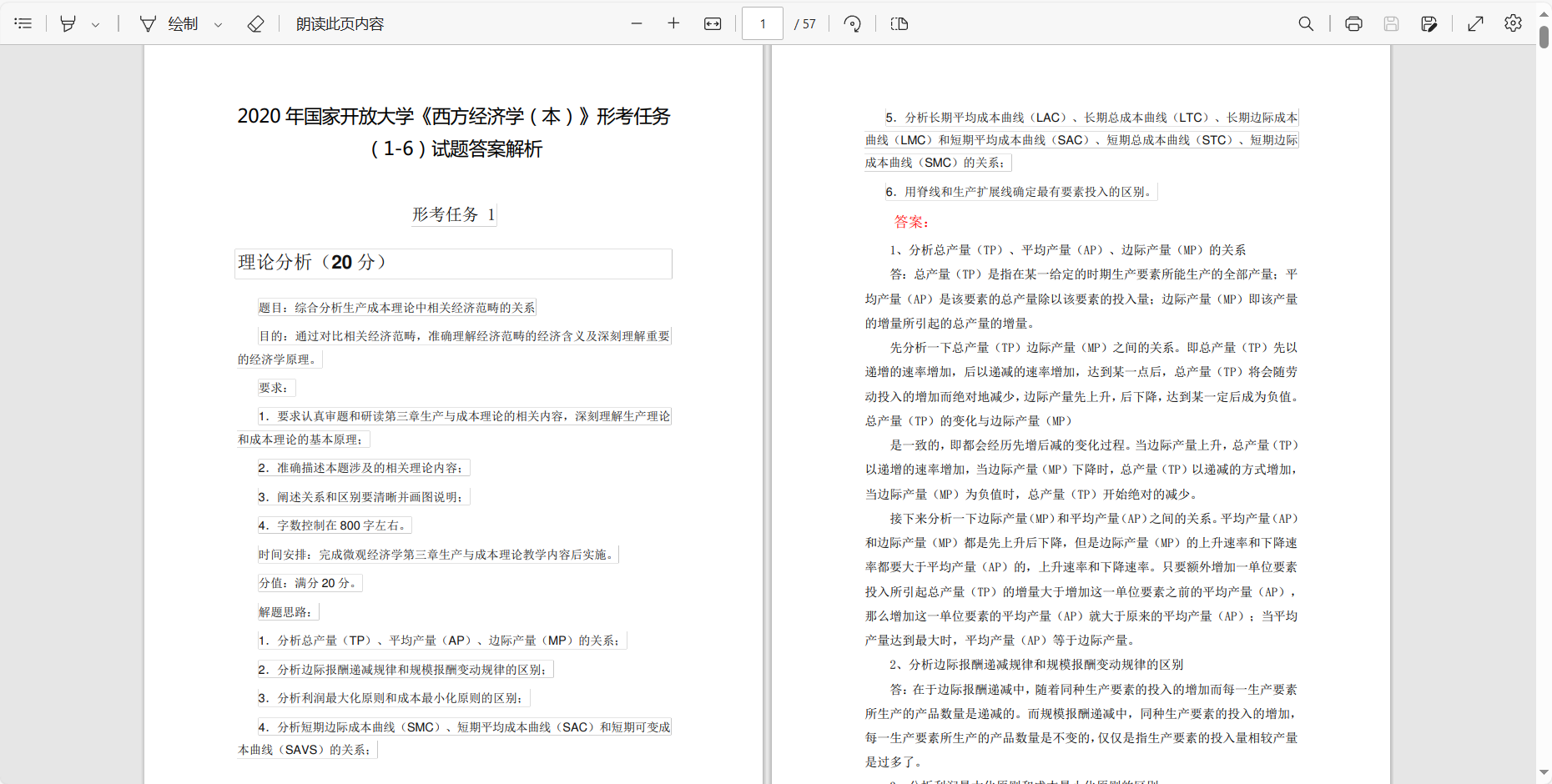Click requirement '3. 阐述关系和区别要清晰并画图说明'
1552x784 pixels.
(x=363, y=497)
